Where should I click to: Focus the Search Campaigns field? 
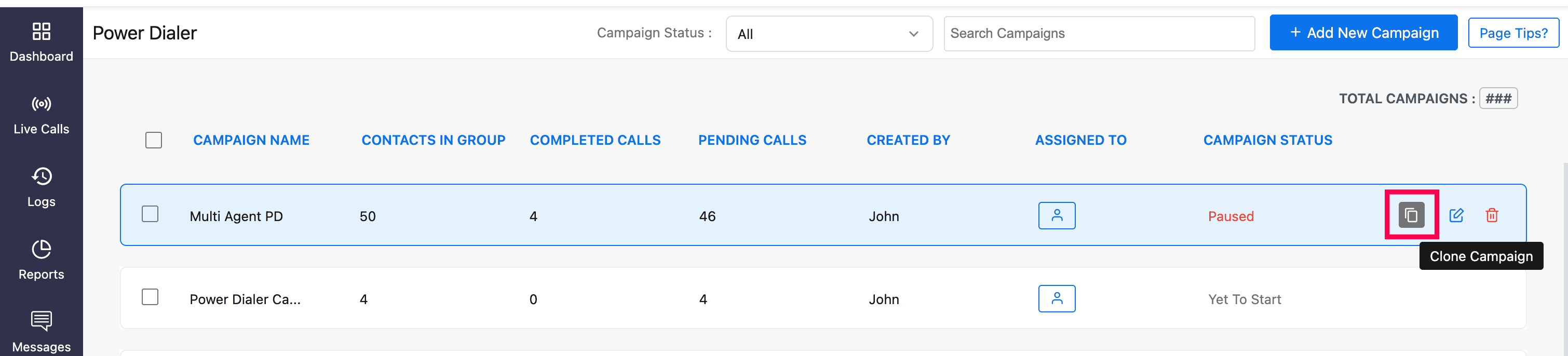(x=1099, y=33)
